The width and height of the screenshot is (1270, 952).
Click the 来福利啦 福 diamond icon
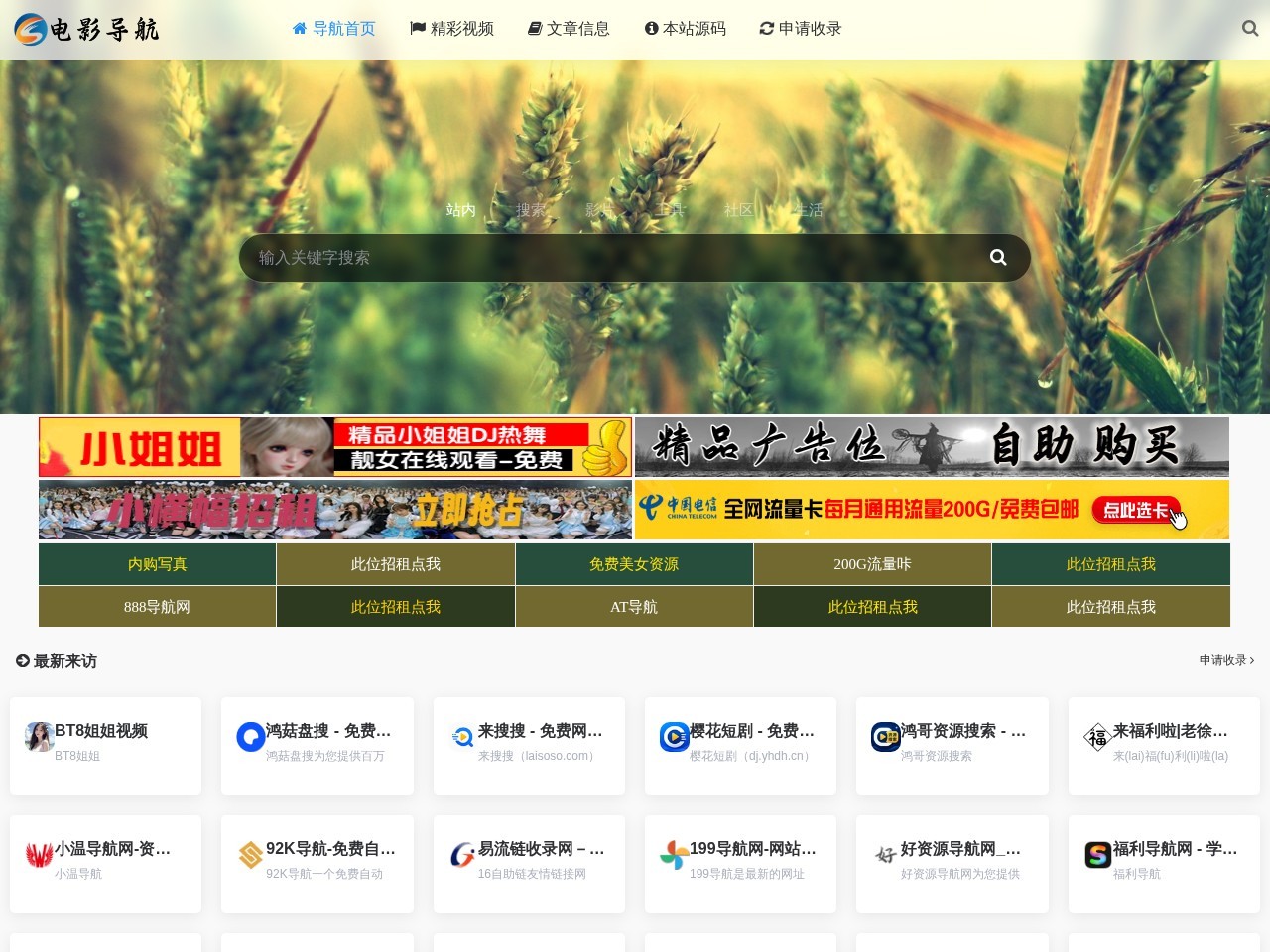click(1098, 737)
